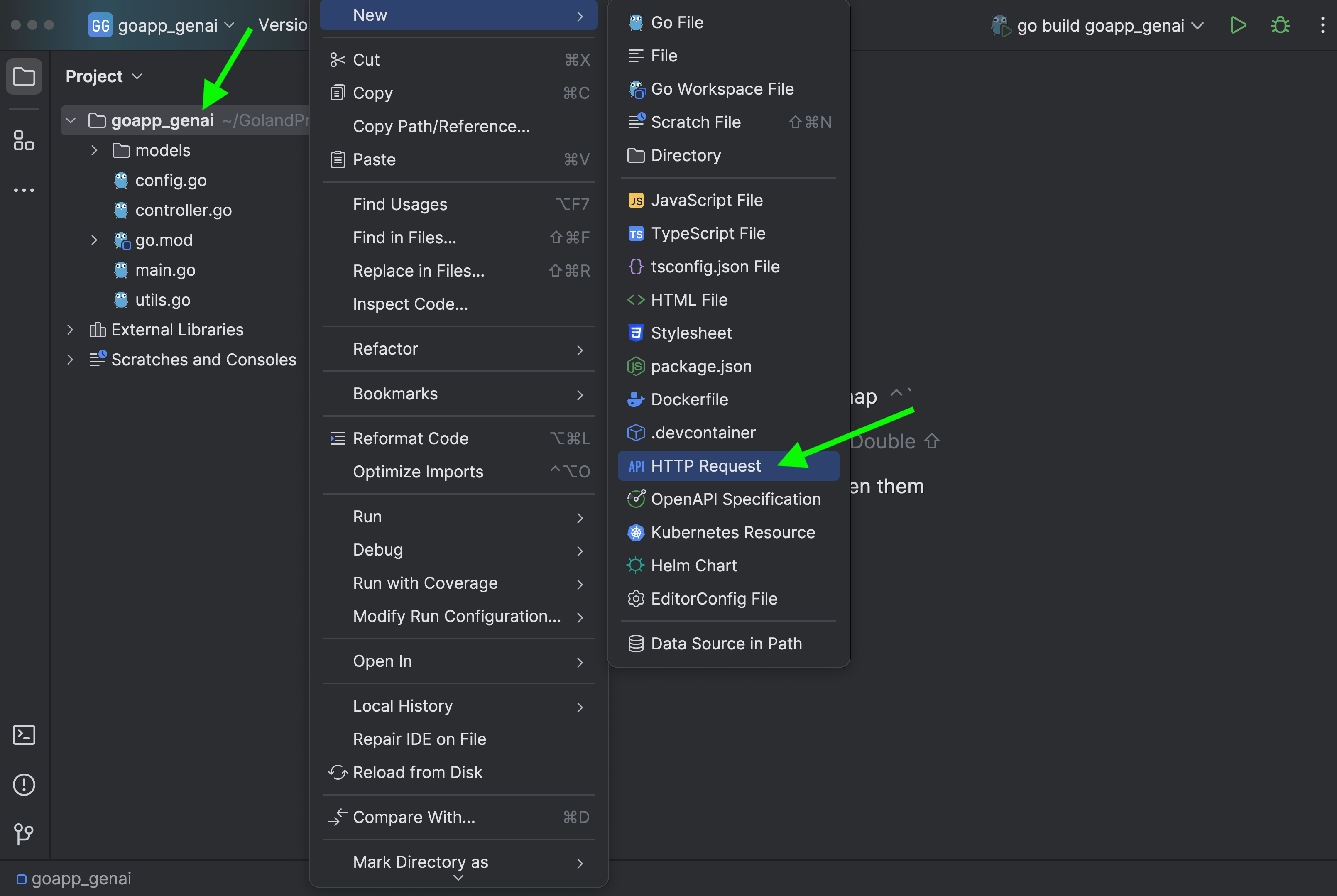This screenshot has width=1337, height=896.
Task: Open the Git version control icon
Action: [x=24, y=834]
